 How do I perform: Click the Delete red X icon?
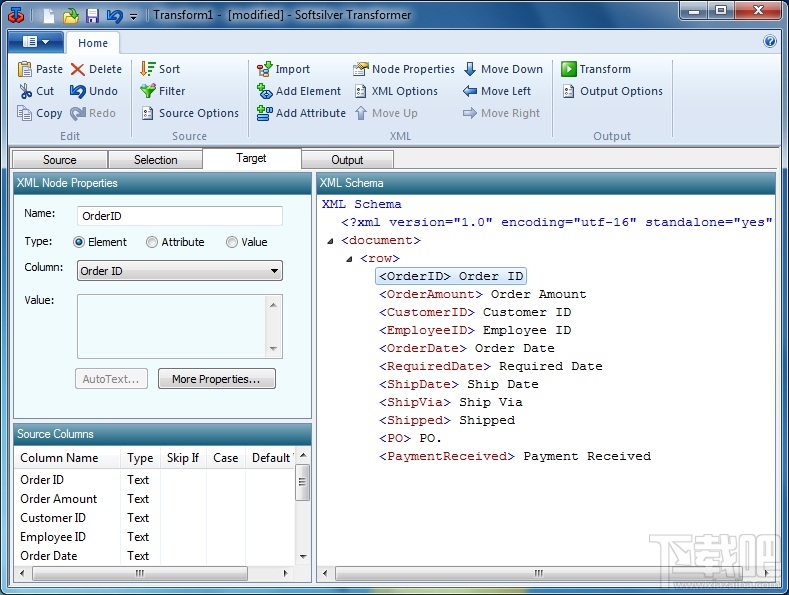click(77, 69)
